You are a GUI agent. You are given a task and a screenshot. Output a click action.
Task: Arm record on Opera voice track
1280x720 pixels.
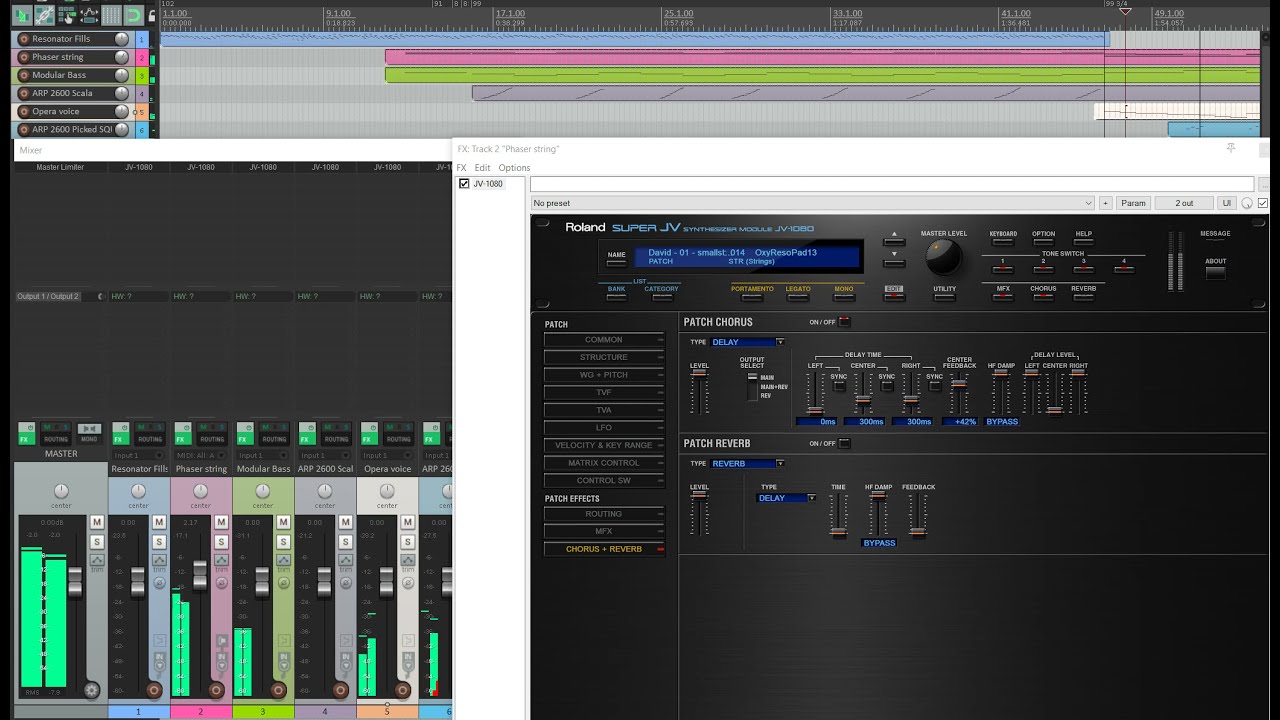click(24, 111)
